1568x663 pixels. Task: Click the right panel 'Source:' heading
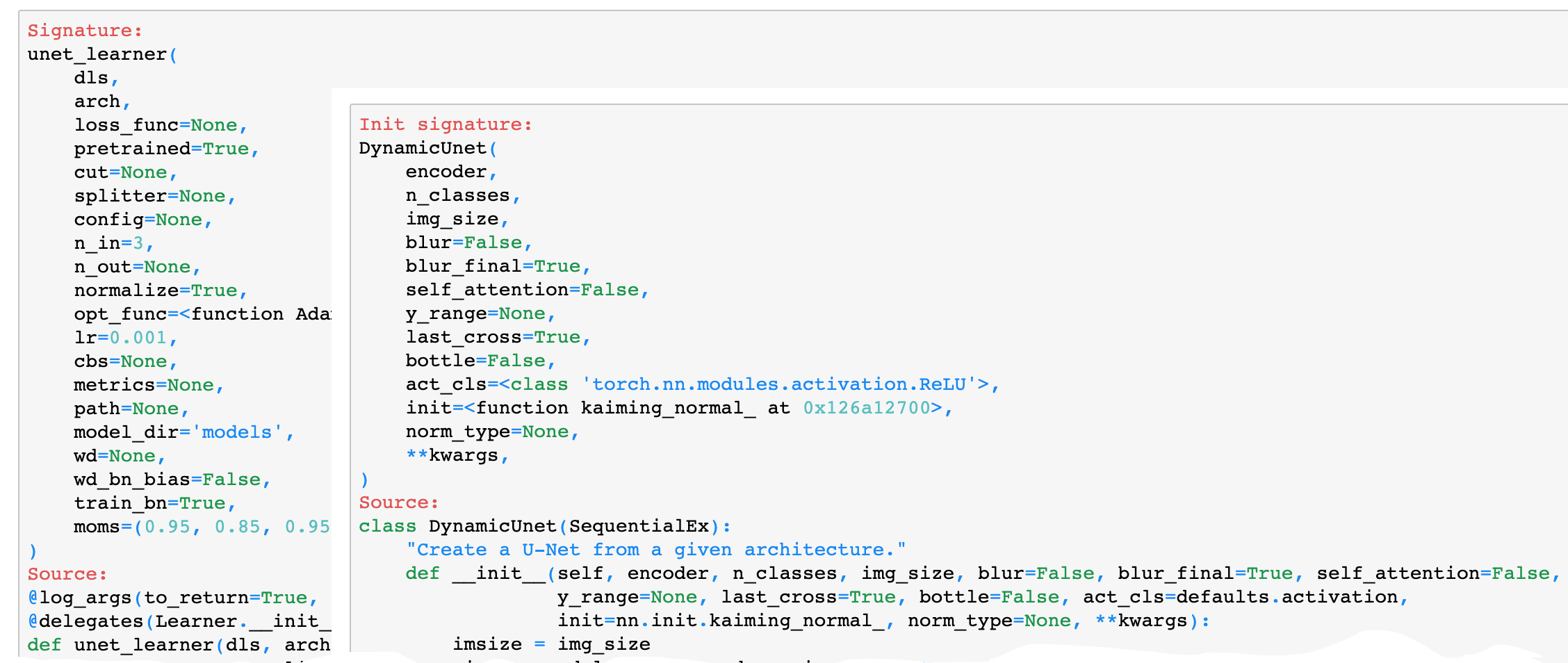pyautogui.click(x=399, y=502)
